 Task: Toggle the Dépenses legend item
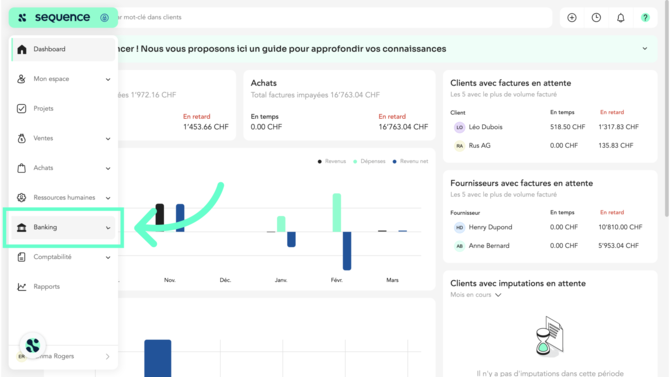click(369, 161)
